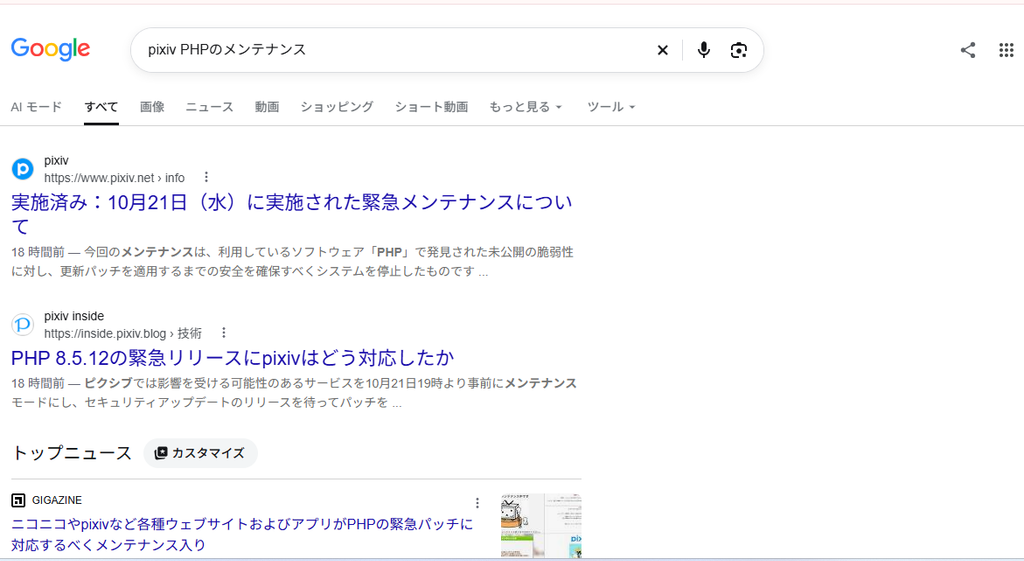Viewport: 1024px width, 561px height.
Task: Switch to the 画像 tab
Action: pos(152,106)
